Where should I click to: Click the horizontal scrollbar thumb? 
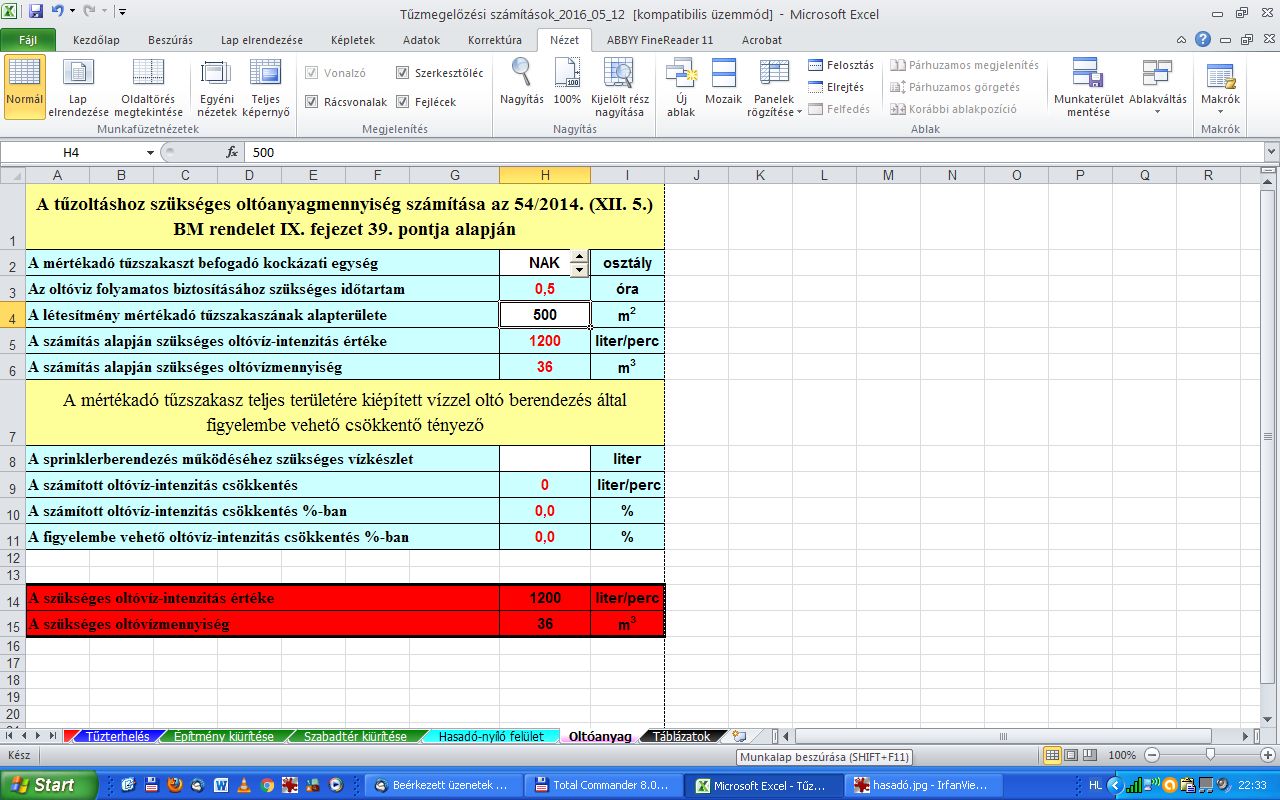(1005, 736)
